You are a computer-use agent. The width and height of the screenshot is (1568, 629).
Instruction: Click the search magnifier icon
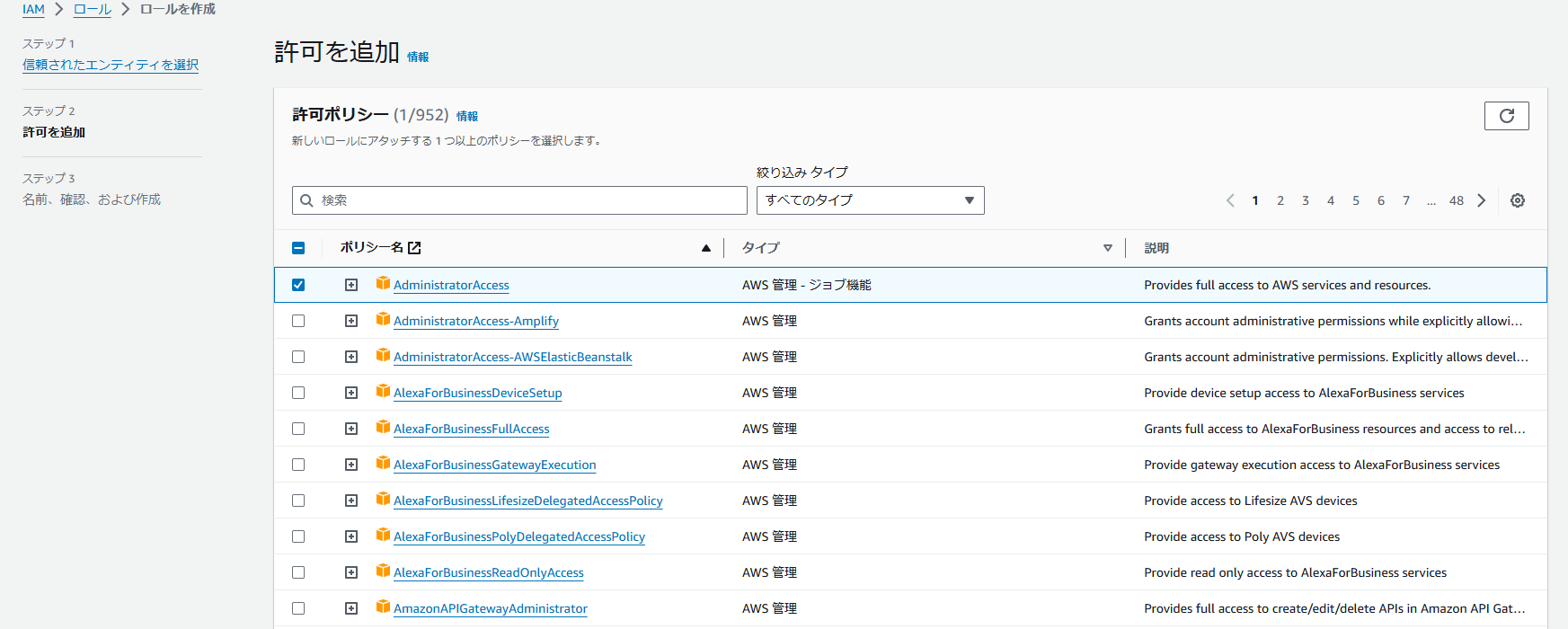pyautogui.click(x=306, y=200)
